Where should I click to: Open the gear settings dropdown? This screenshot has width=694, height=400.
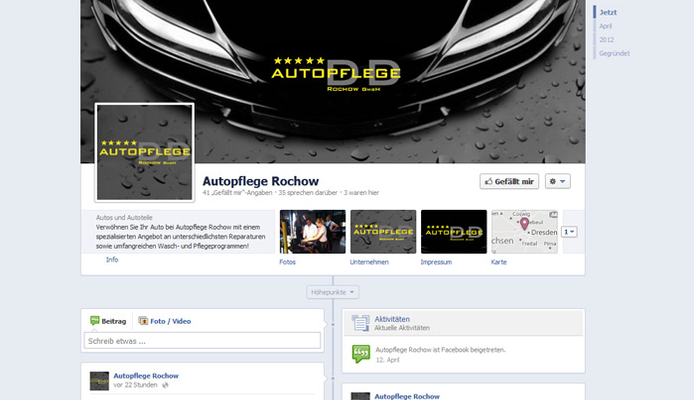558,181
